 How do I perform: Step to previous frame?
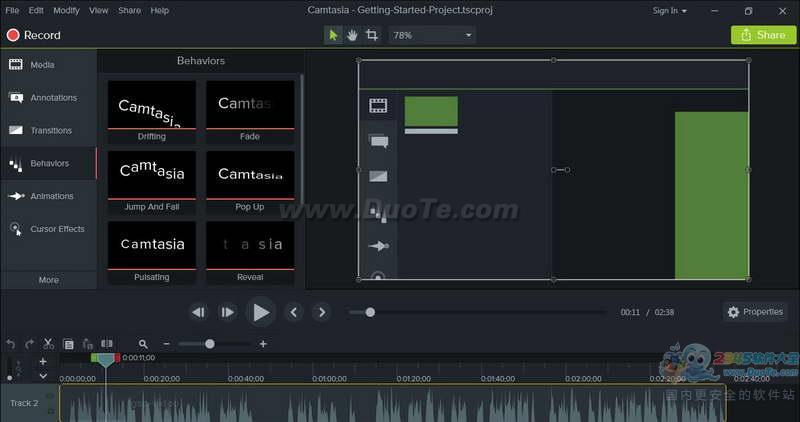[x=198, y=312]
